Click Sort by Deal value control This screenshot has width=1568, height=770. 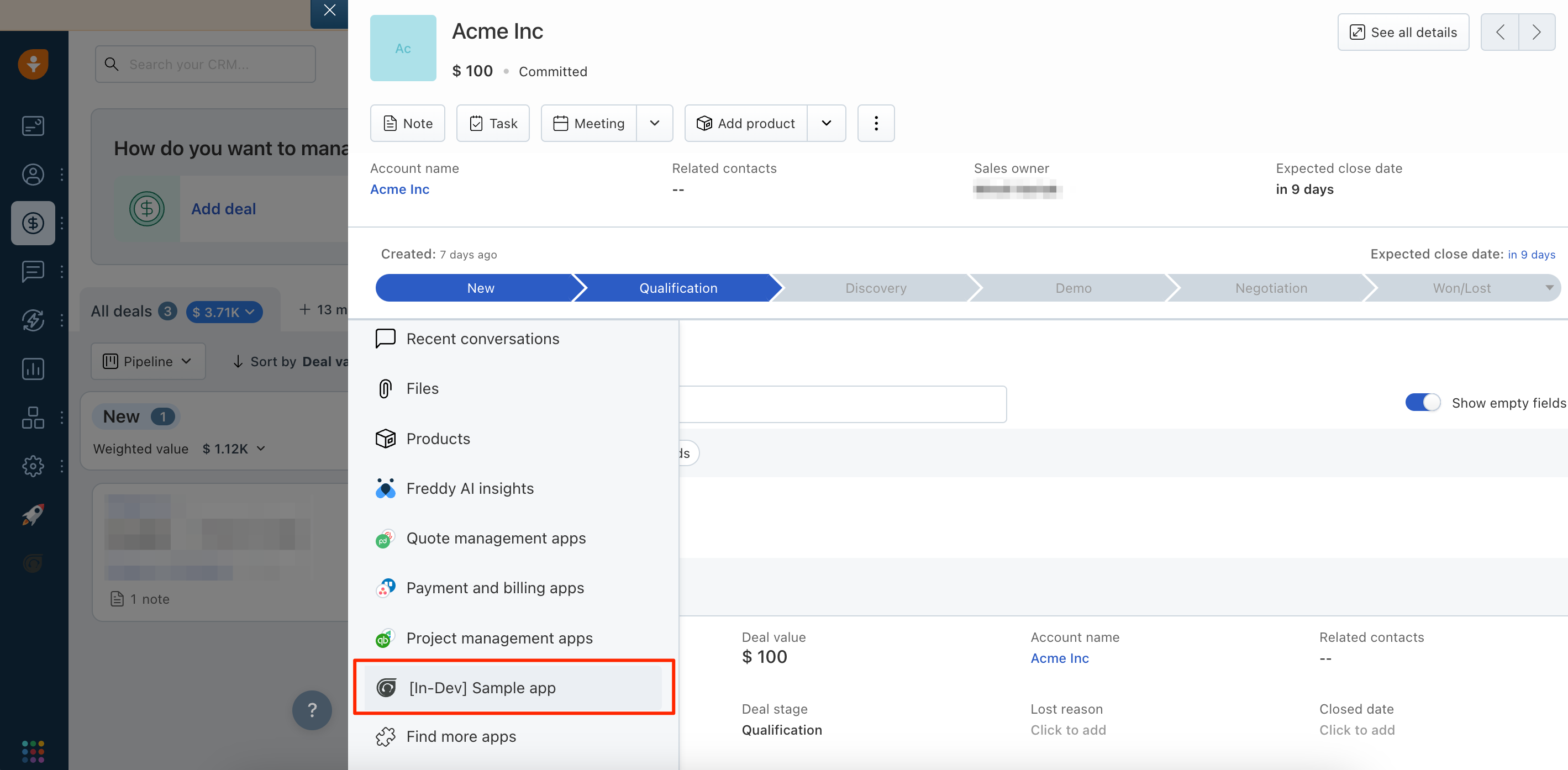[x=291, y=362]
